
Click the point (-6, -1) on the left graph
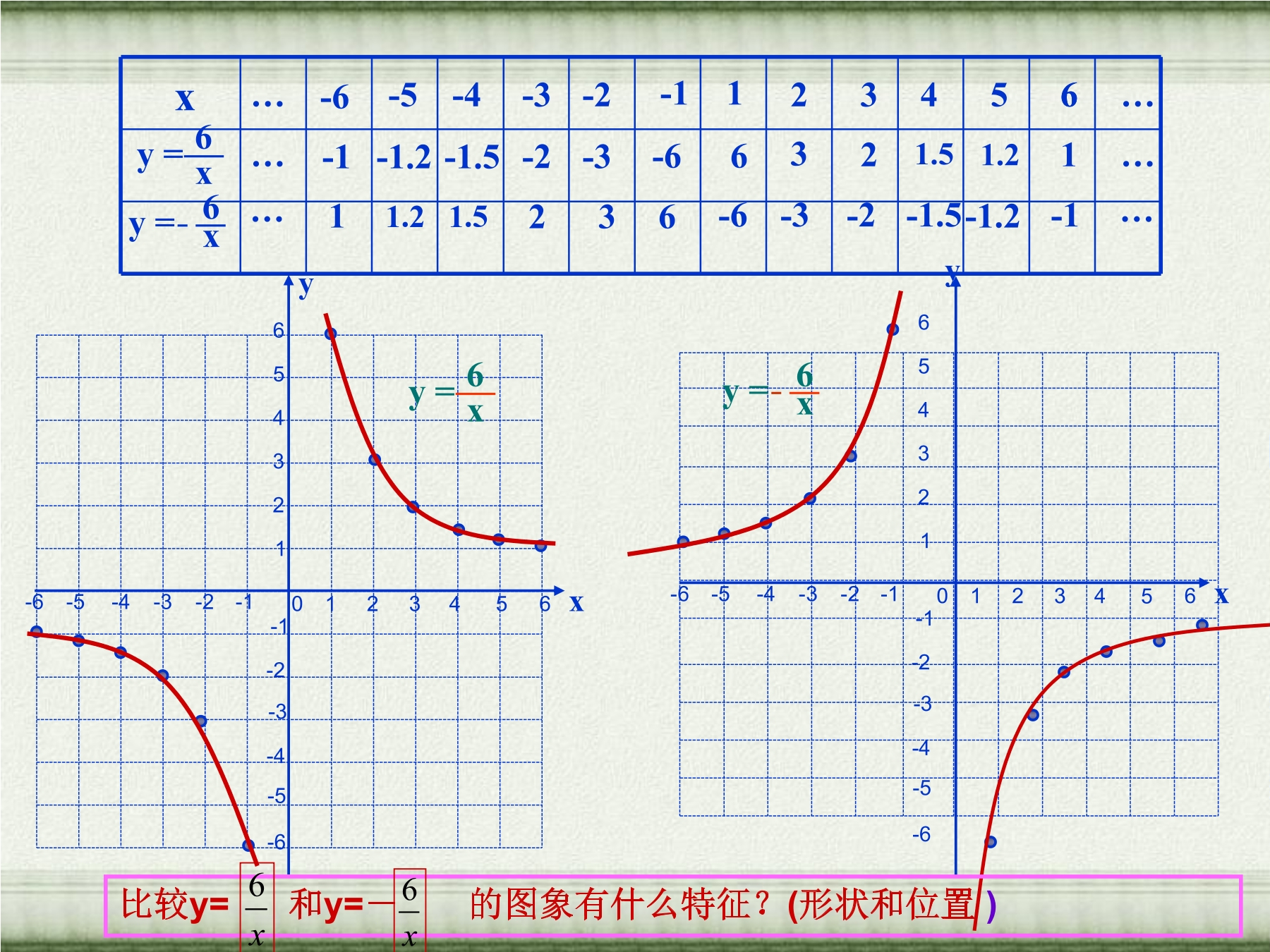pos(37,632)
